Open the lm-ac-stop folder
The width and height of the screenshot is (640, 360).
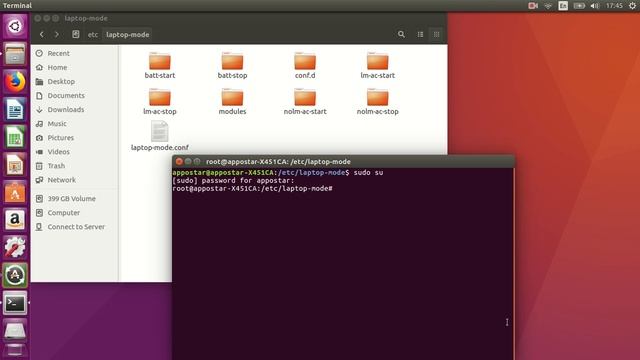(160, 101)
